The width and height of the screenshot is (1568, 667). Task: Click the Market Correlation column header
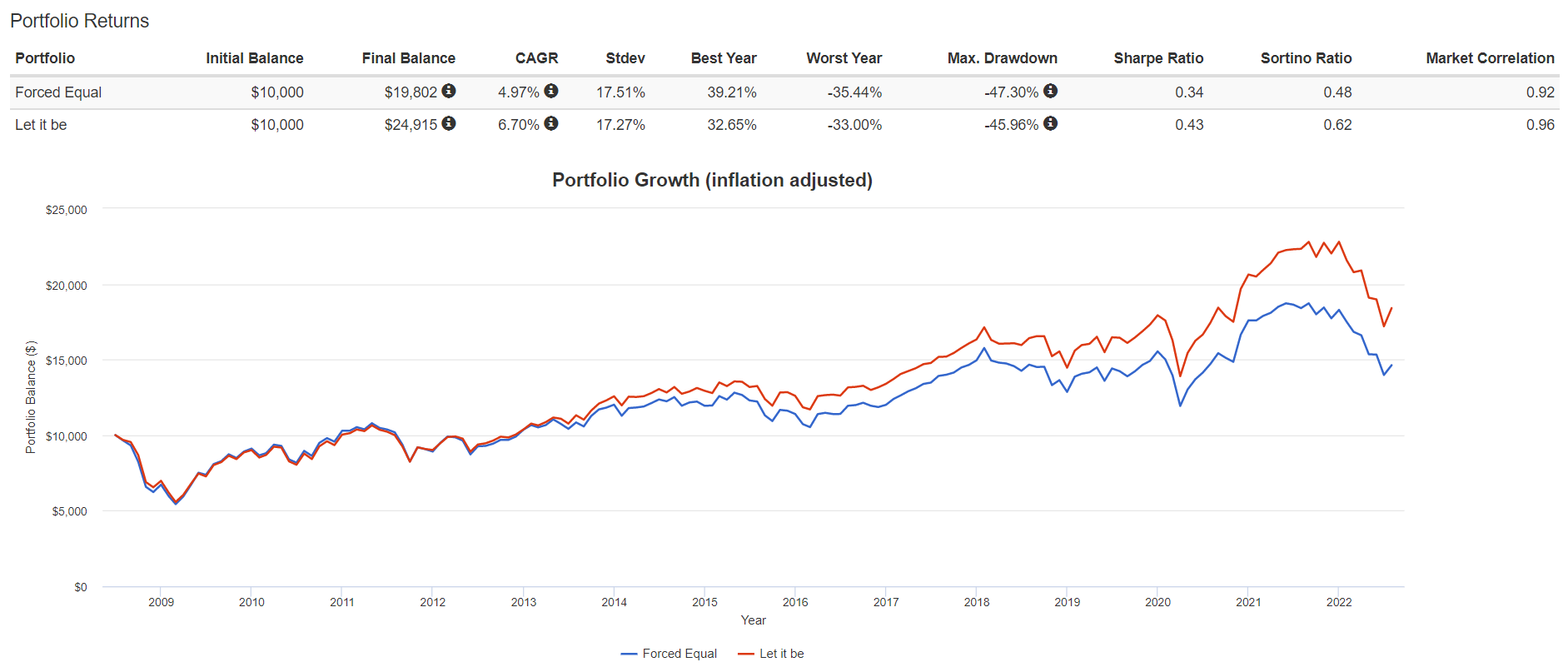click(1490, 58)
